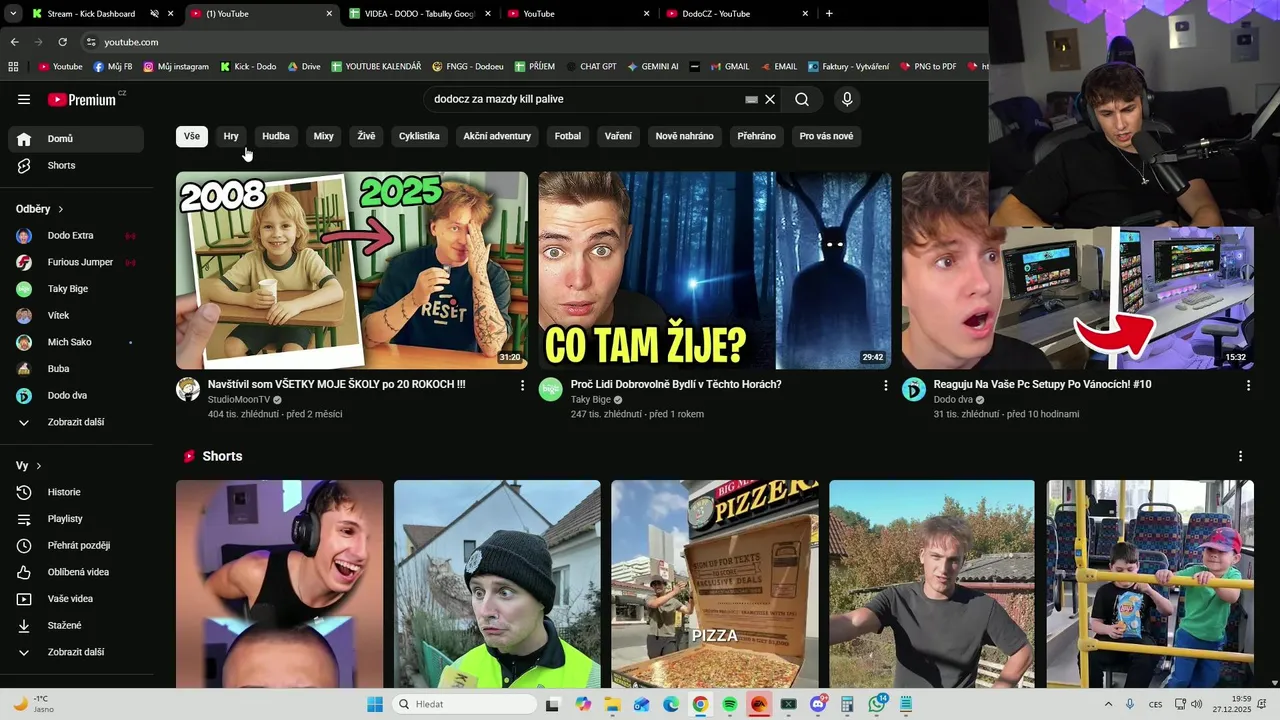Open Chrome apps grid in bookmarks bar

pyautogui.click(x=13, y=67)
